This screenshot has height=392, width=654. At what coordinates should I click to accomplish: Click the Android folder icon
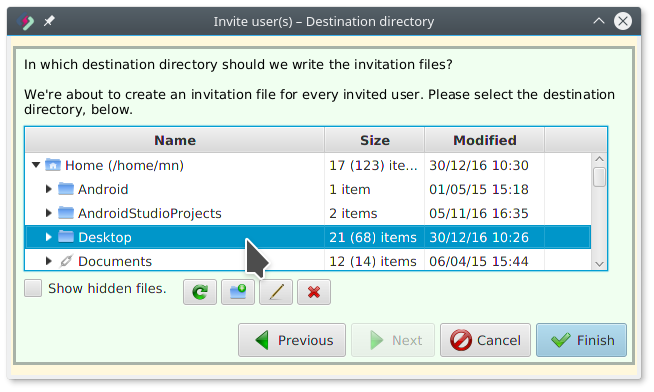[66, 189]
